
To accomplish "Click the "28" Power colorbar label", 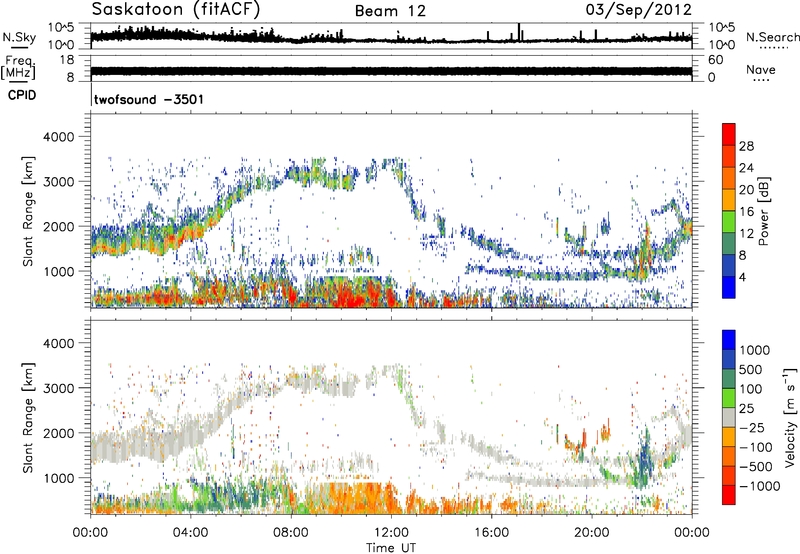I will (746, 146).
